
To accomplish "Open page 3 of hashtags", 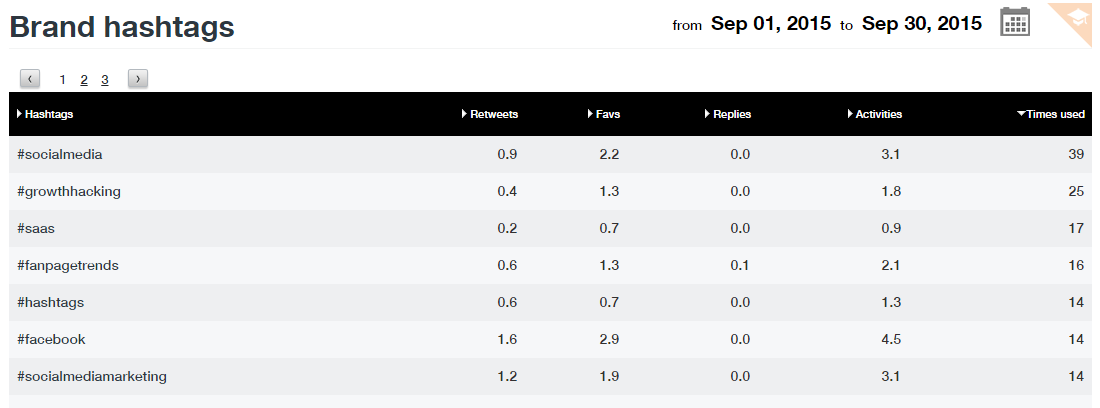I will tap(104, 79).
